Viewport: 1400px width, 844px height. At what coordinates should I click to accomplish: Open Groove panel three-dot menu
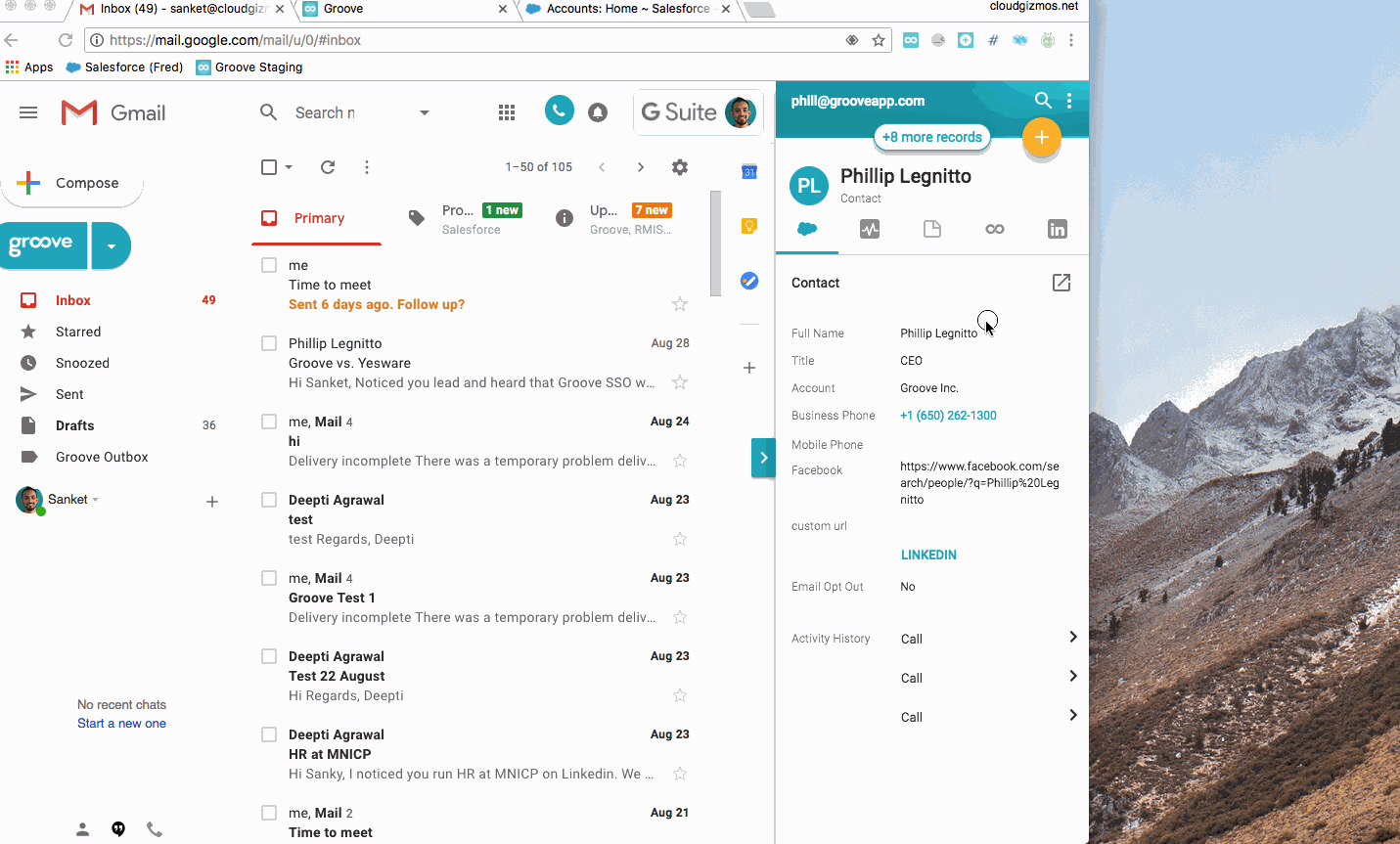[x=1069, y=100]
